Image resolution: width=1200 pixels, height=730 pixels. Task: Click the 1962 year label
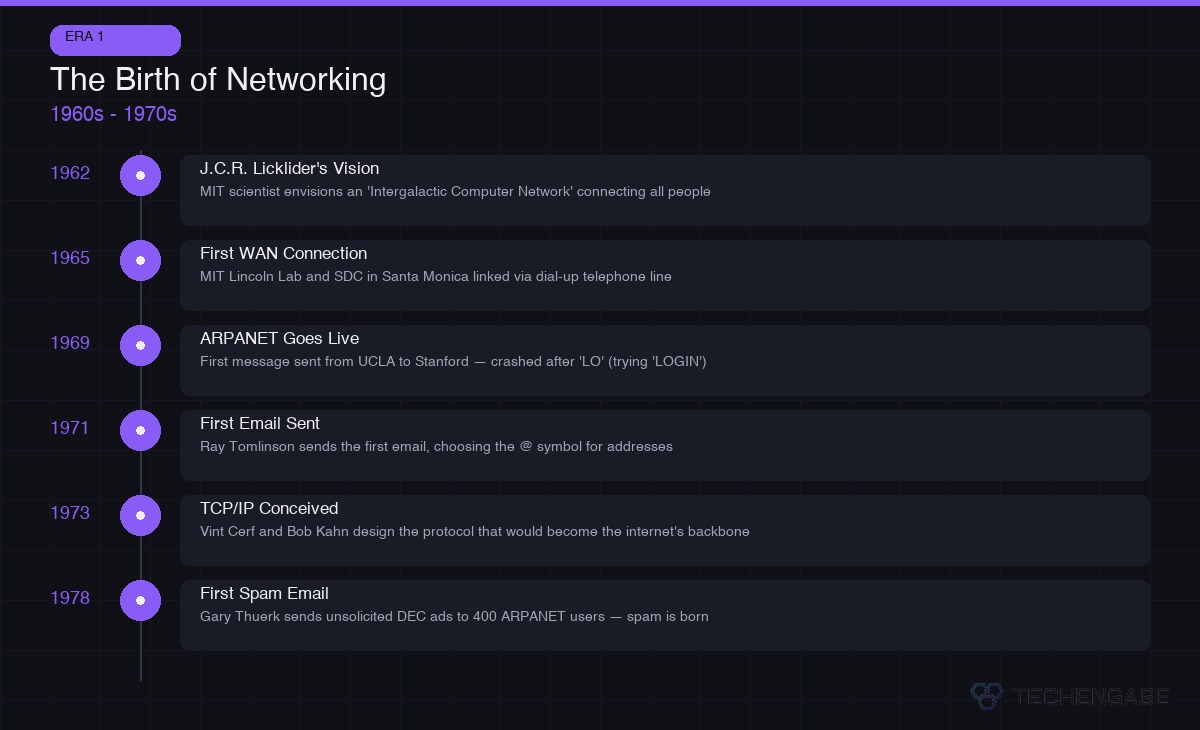[70, 173]
